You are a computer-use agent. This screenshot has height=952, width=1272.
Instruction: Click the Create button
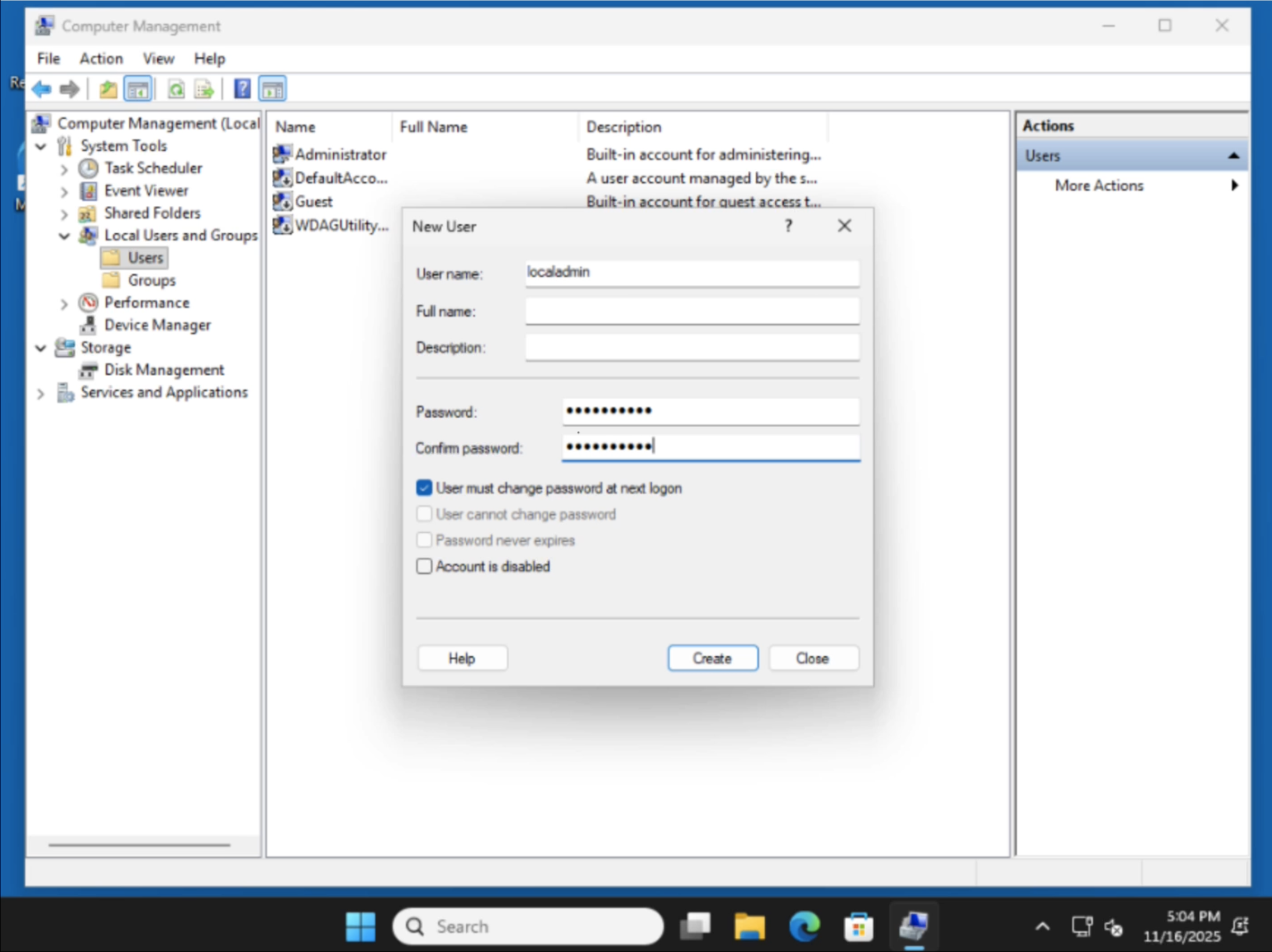coord(713,658)
